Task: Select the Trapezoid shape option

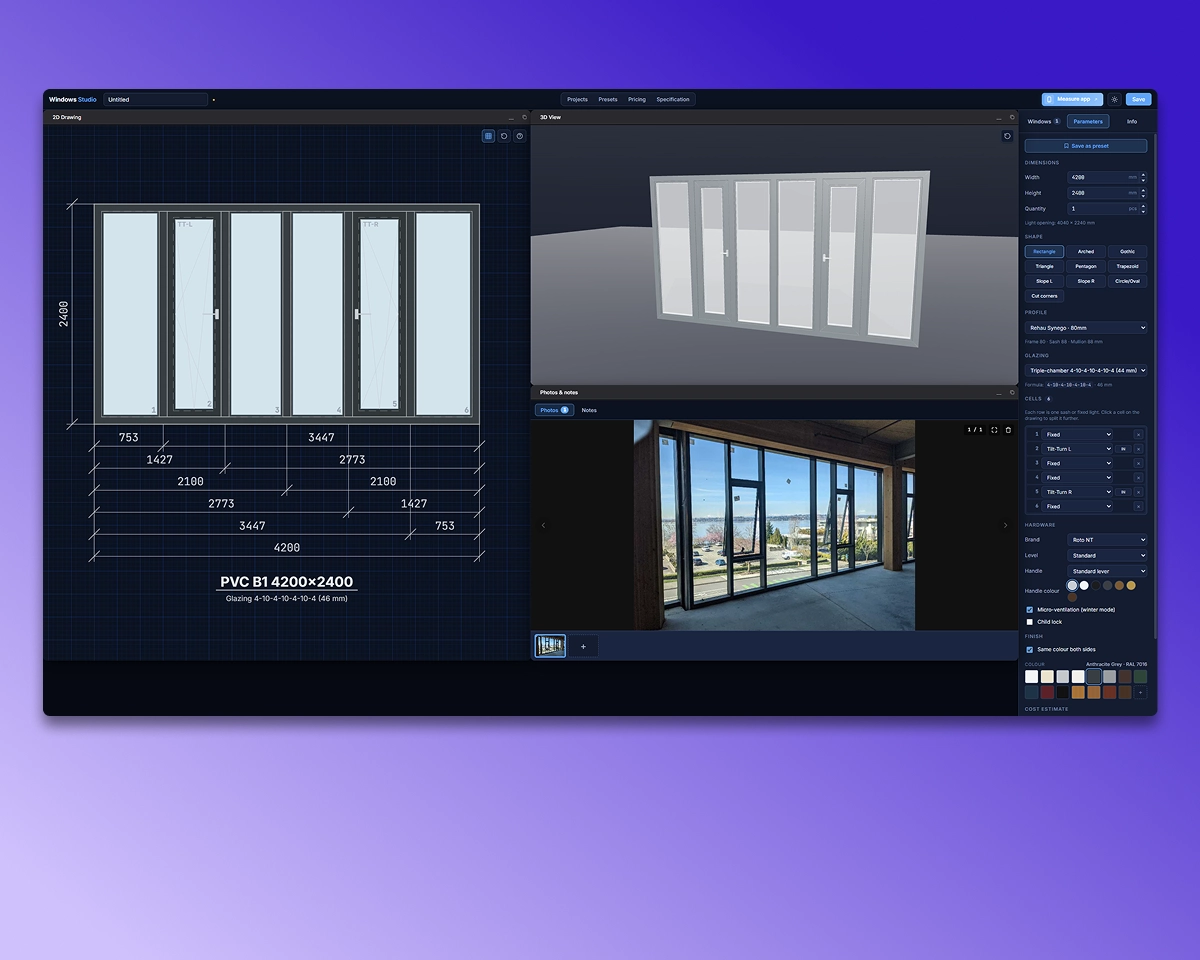Action: (1127, 267)
